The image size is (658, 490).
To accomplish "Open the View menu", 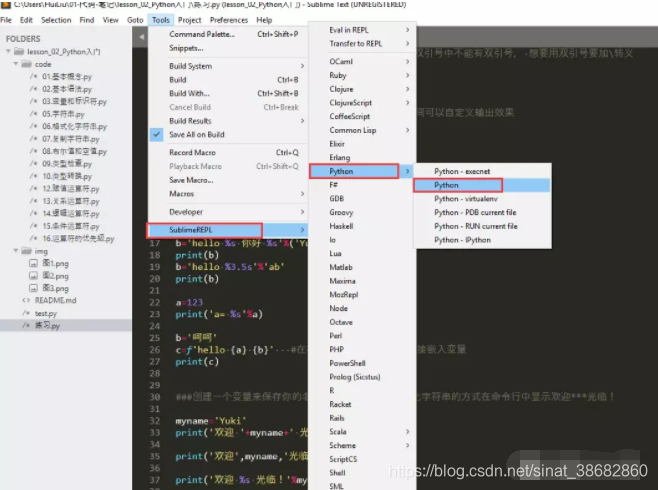I will coord(110,20).
